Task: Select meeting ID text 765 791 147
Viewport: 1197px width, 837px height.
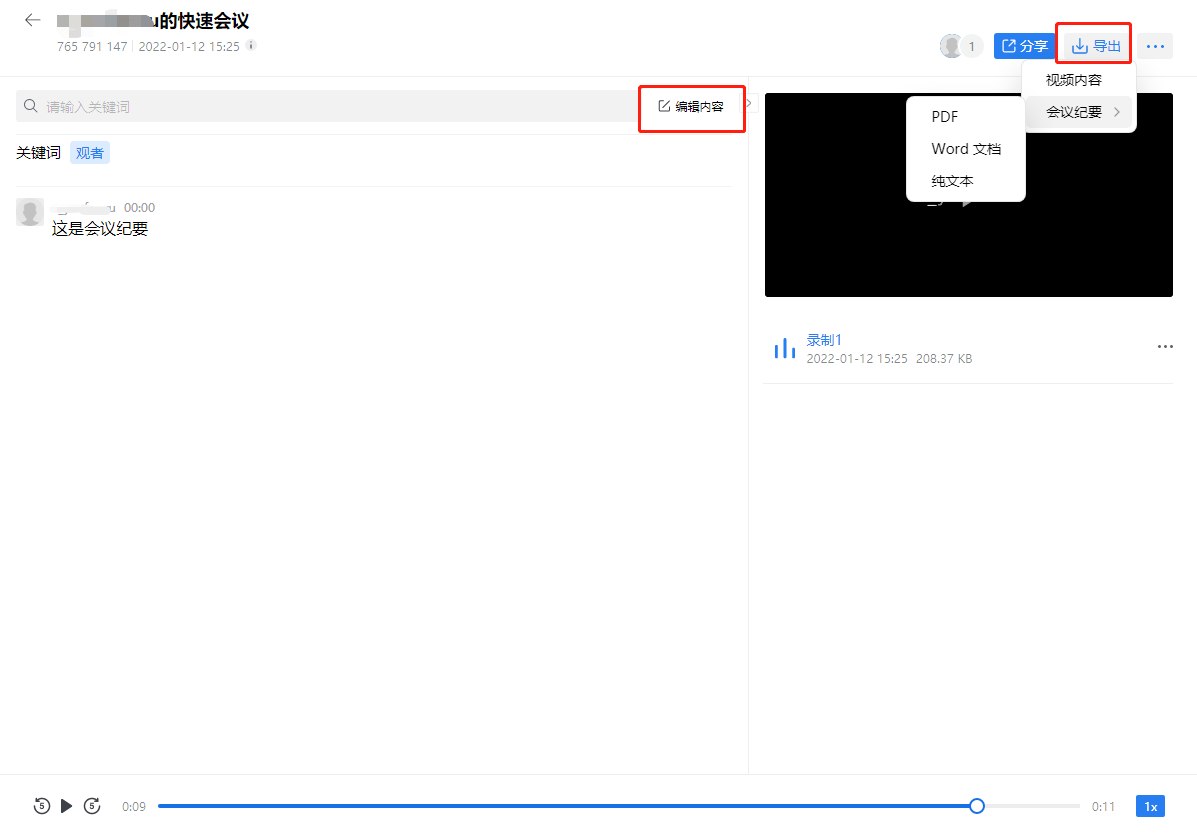Action: [x=92, y=47]
